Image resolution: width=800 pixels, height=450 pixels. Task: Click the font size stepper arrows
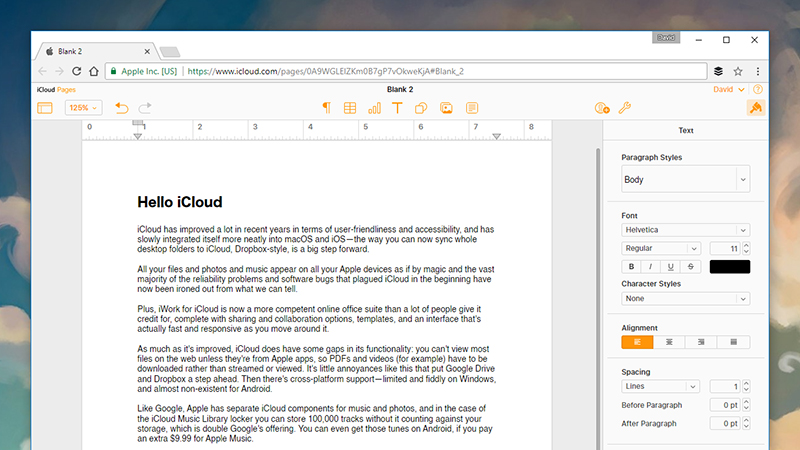pyautogui.click(x=746, y=248)
